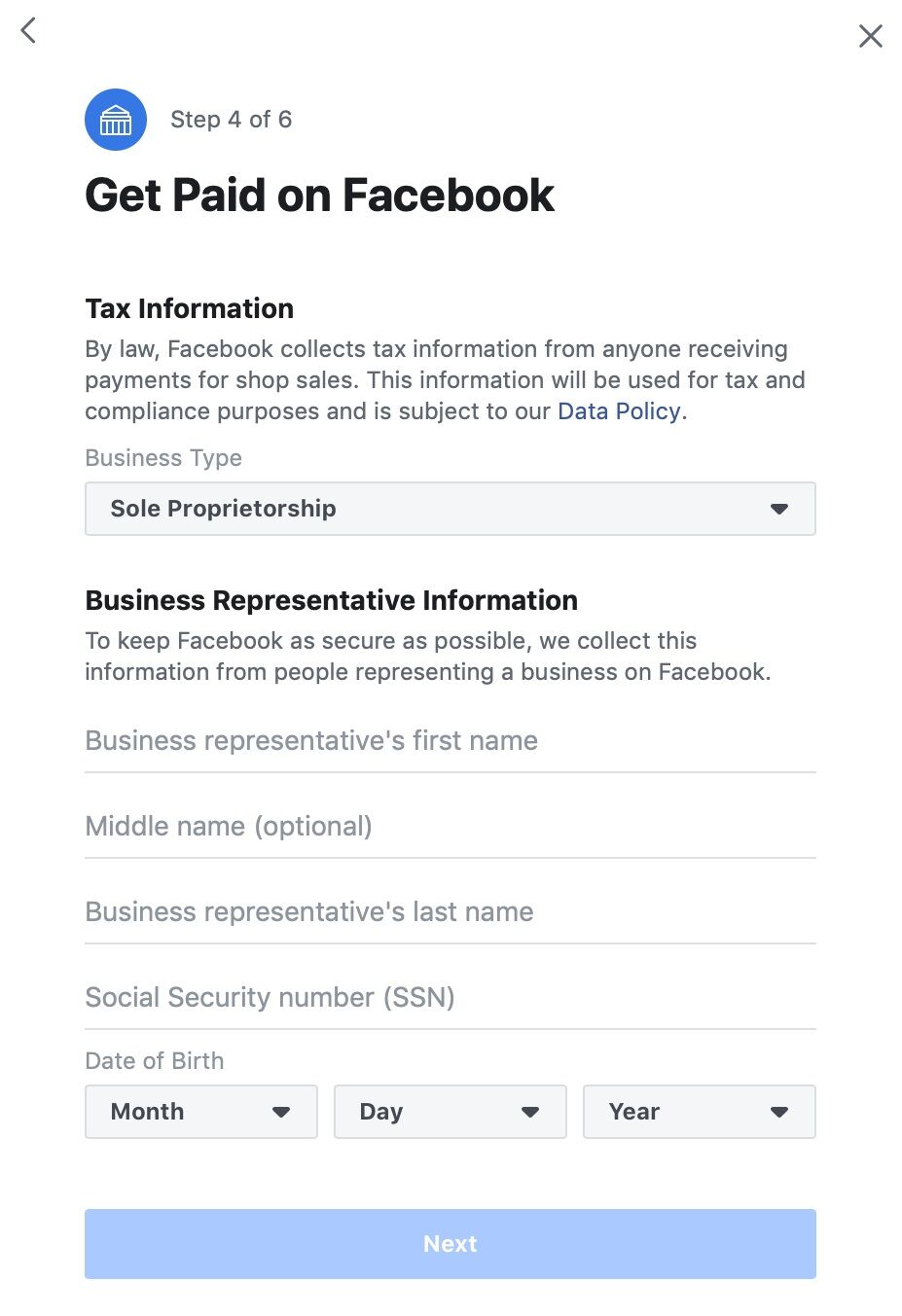Expand the Day dropdown
The height and width of the screenshot is (1316, 902).
click(x=451, y=1112)
